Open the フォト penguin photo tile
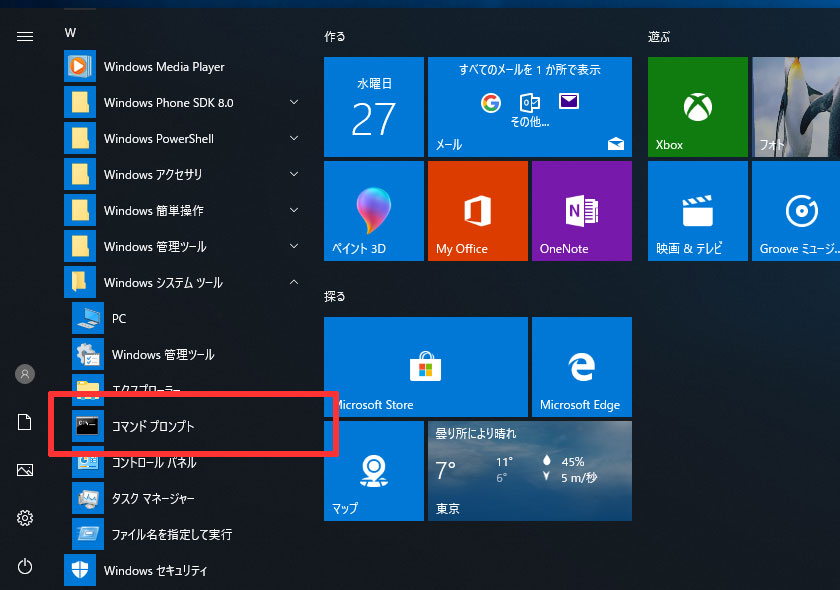Viewport: 840px width, 590px height. click(x=796, y=107)
